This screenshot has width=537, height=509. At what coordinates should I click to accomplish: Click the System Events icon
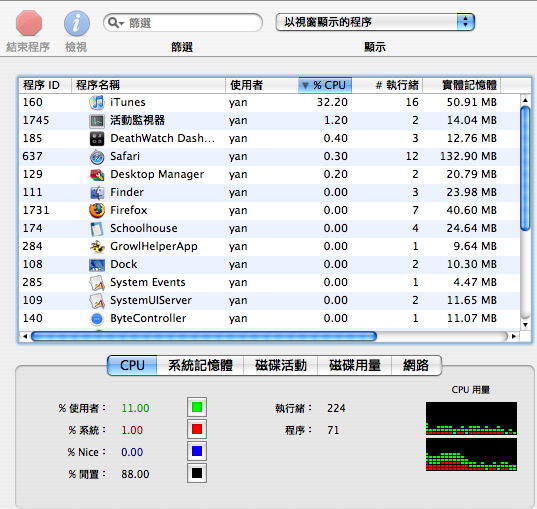click(97, 283)
